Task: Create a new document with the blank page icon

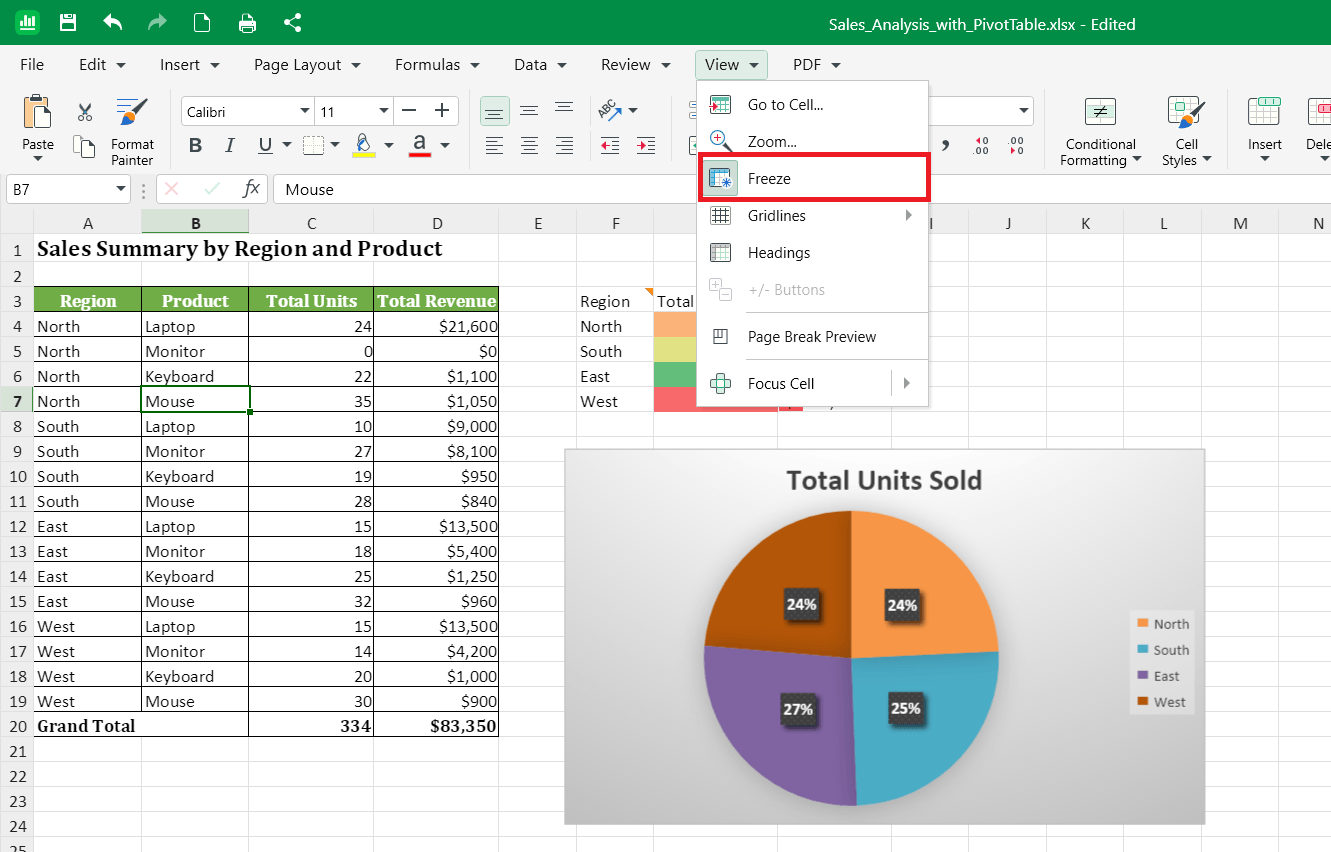Action: 202,23
